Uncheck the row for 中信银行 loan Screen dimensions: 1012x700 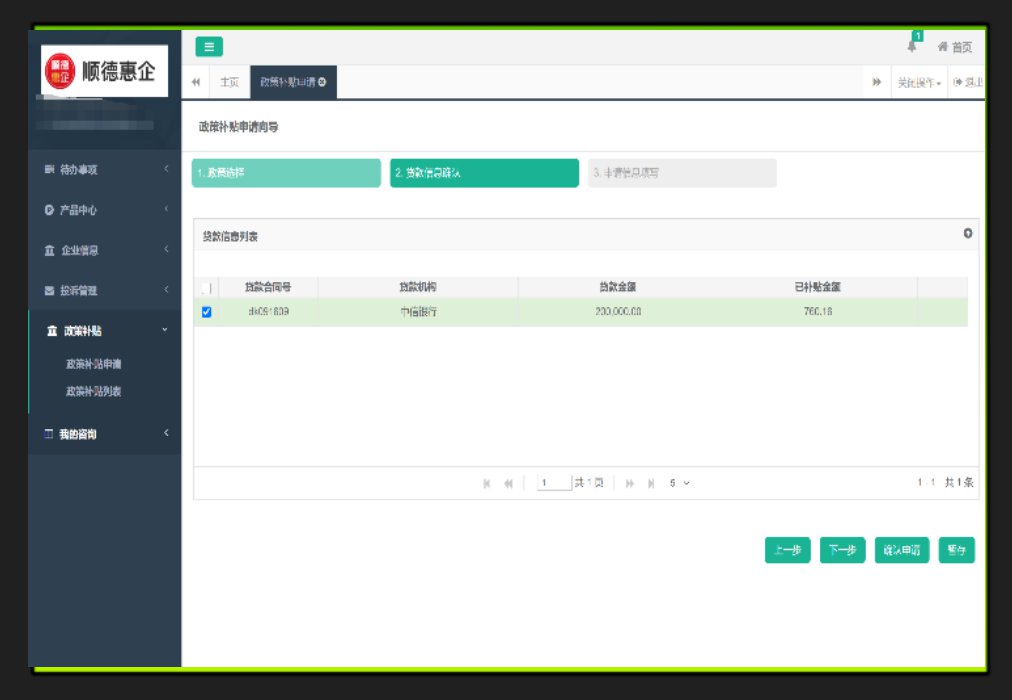pos(207,312)
